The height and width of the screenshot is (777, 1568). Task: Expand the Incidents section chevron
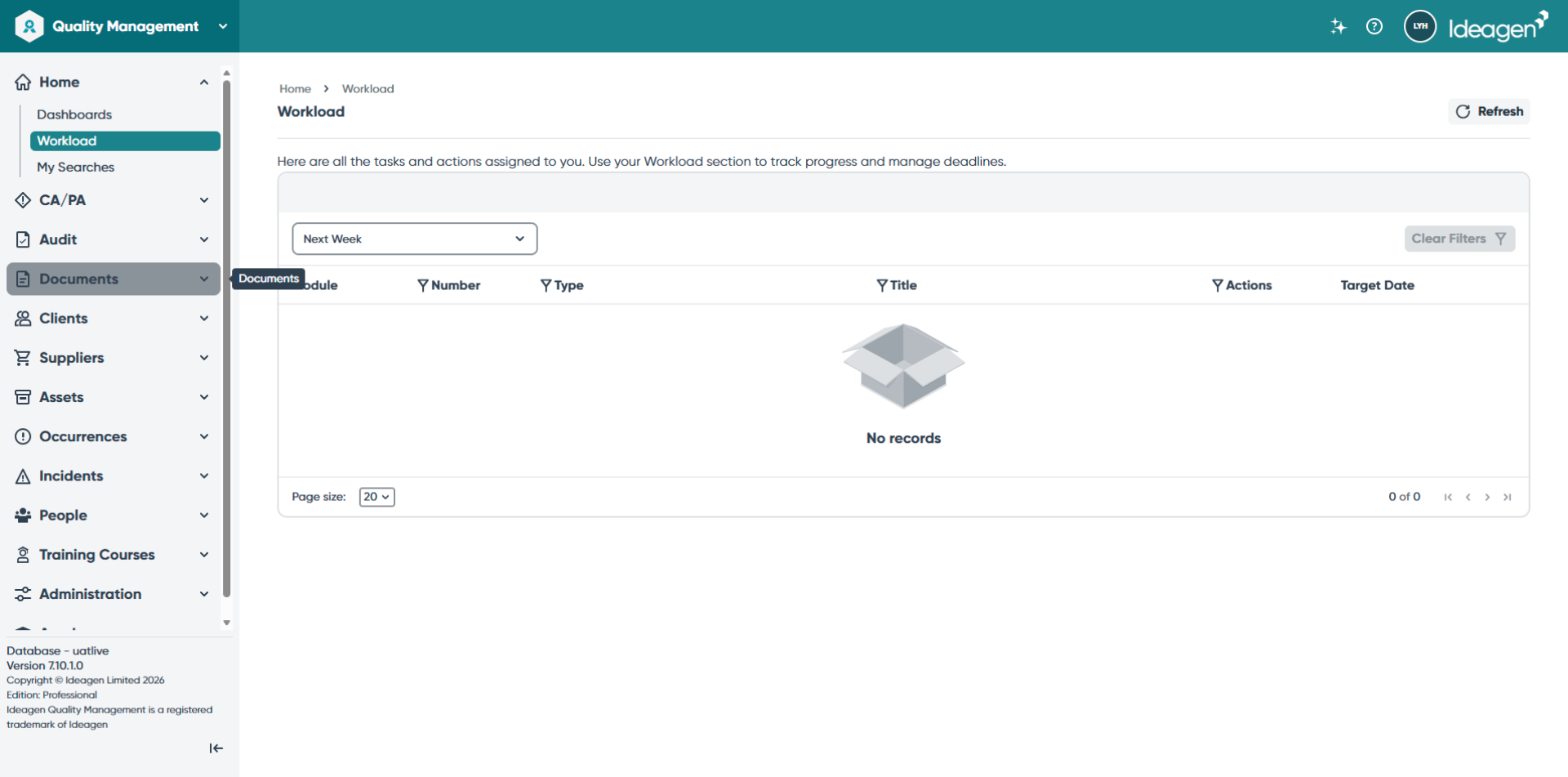click(x=204, y=476)
